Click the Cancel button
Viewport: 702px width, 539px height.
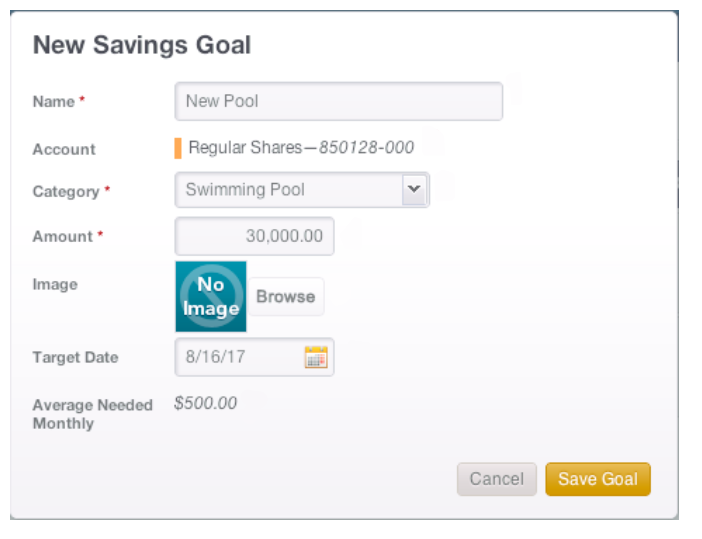coord(497,479)
